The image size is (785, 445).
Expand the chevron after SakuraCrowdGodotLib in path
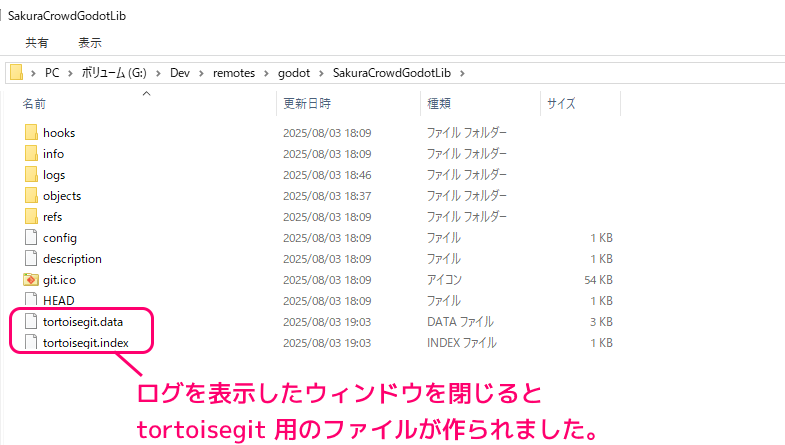pos(462,73)
